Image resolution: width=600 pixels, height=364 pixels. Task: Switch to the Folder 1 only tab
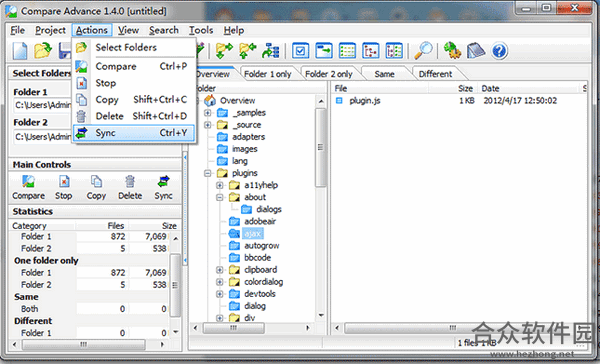pyautogui.click(x=267, y=74)
